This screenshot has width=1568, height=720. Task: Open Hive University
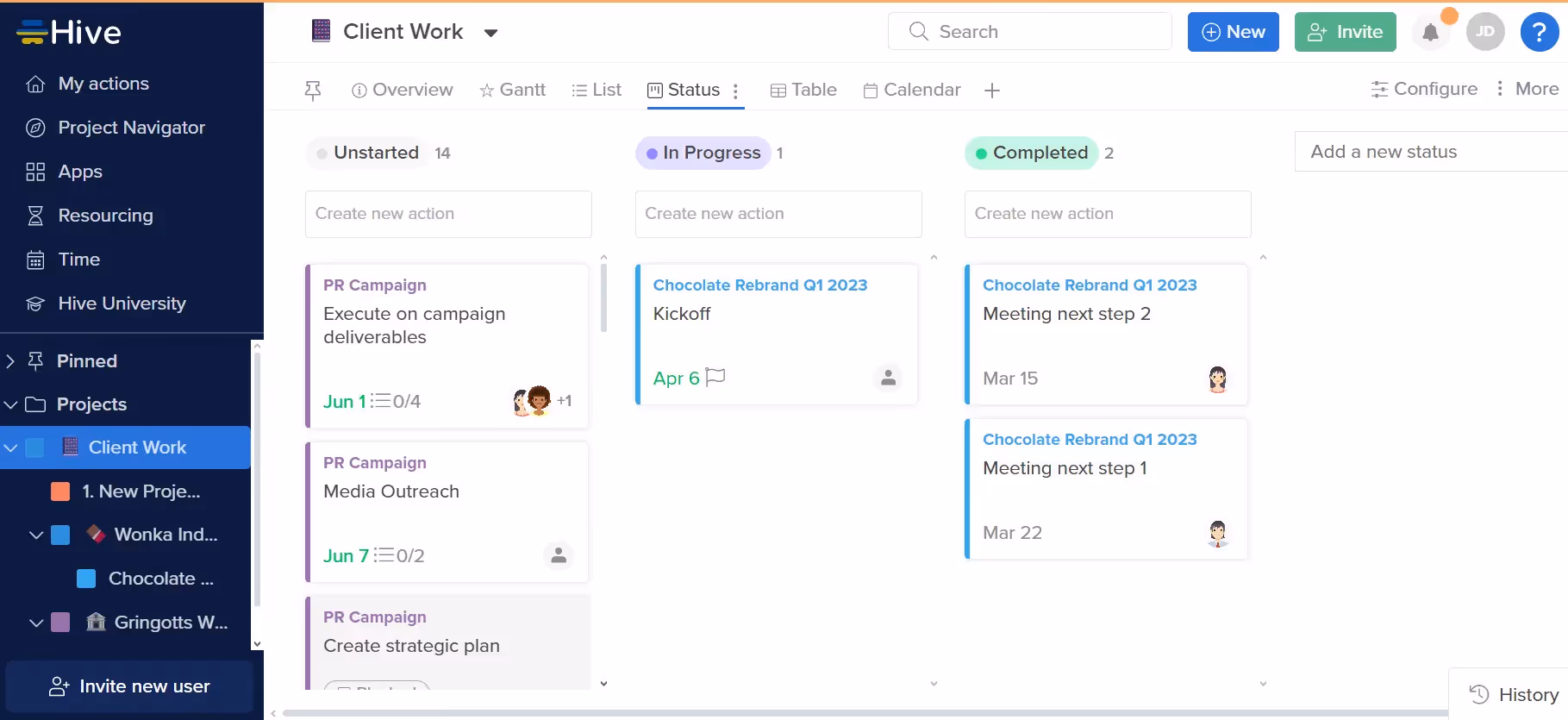pos(122,304)
